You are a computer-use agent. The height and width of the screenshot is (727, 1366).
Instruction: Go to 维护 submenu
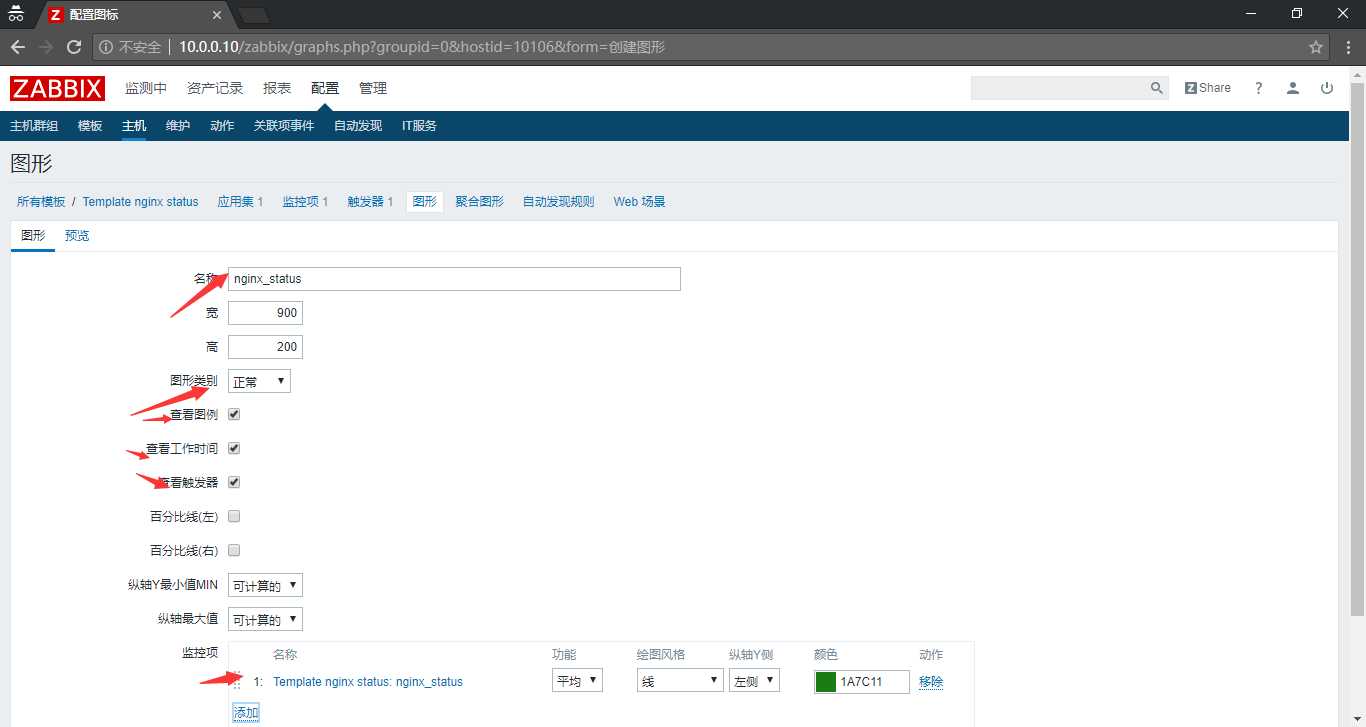click(178, 126)
